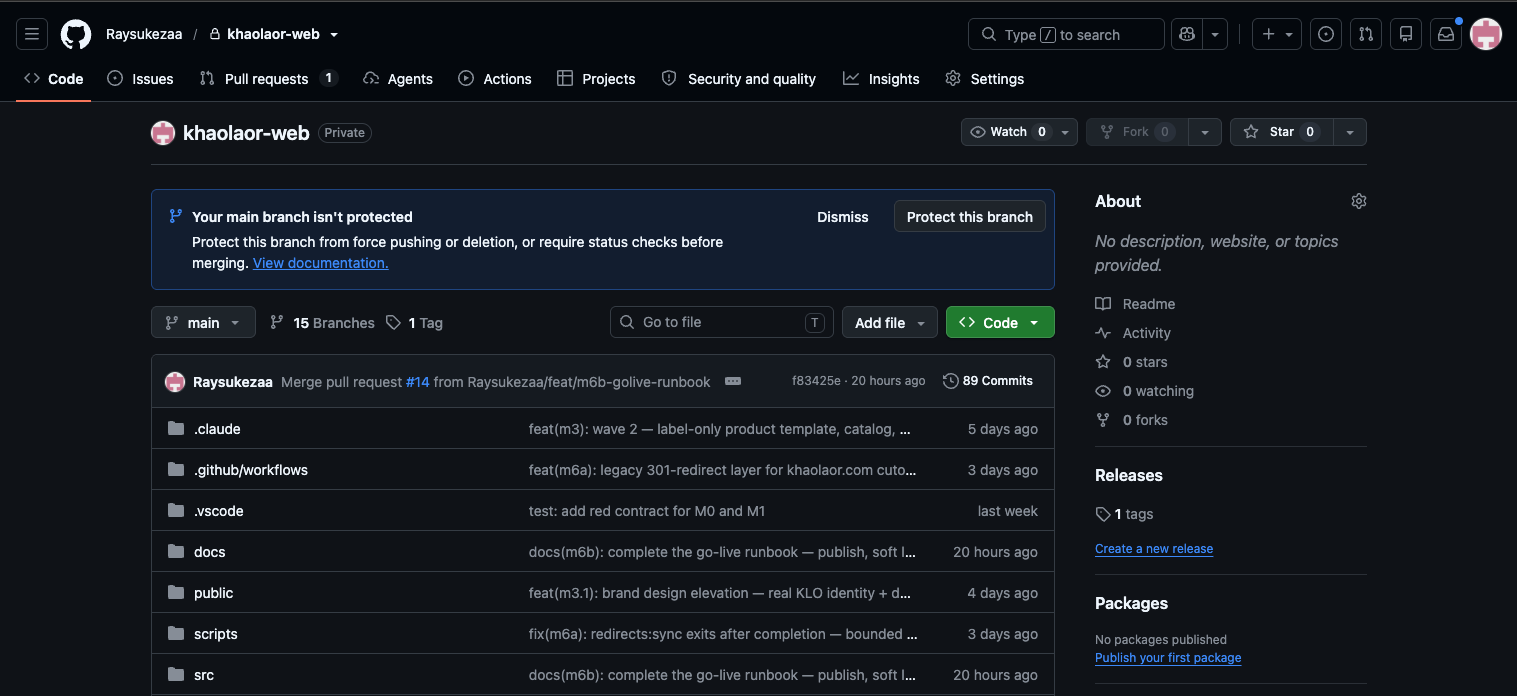Open the repository Settings tab
This screenshot has height=696, width=1517.
(985, 79)
